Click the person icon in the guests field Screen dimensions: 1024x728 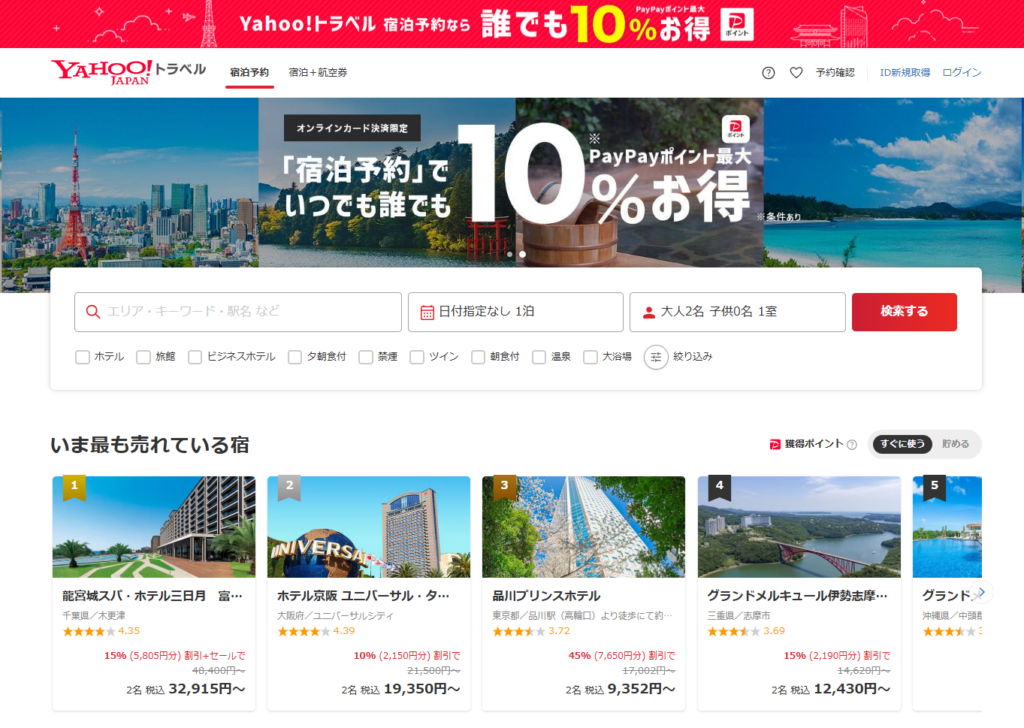(648, 312)
